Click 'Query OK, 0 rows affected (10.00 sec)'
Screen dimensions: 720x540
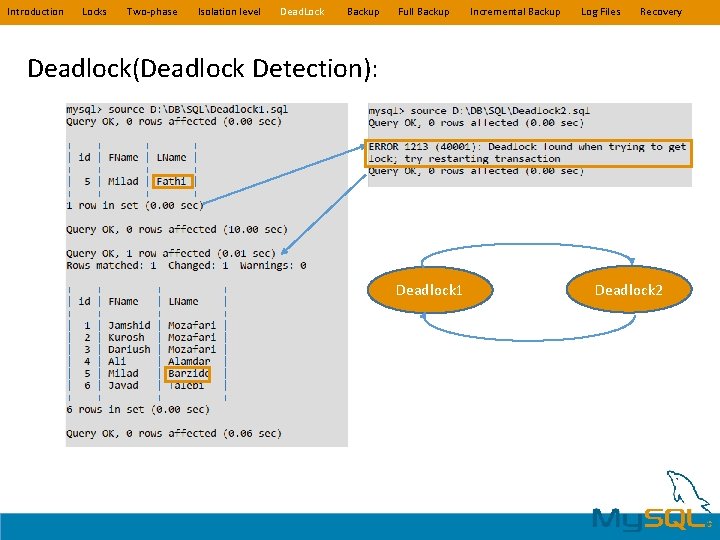[177, 230]
